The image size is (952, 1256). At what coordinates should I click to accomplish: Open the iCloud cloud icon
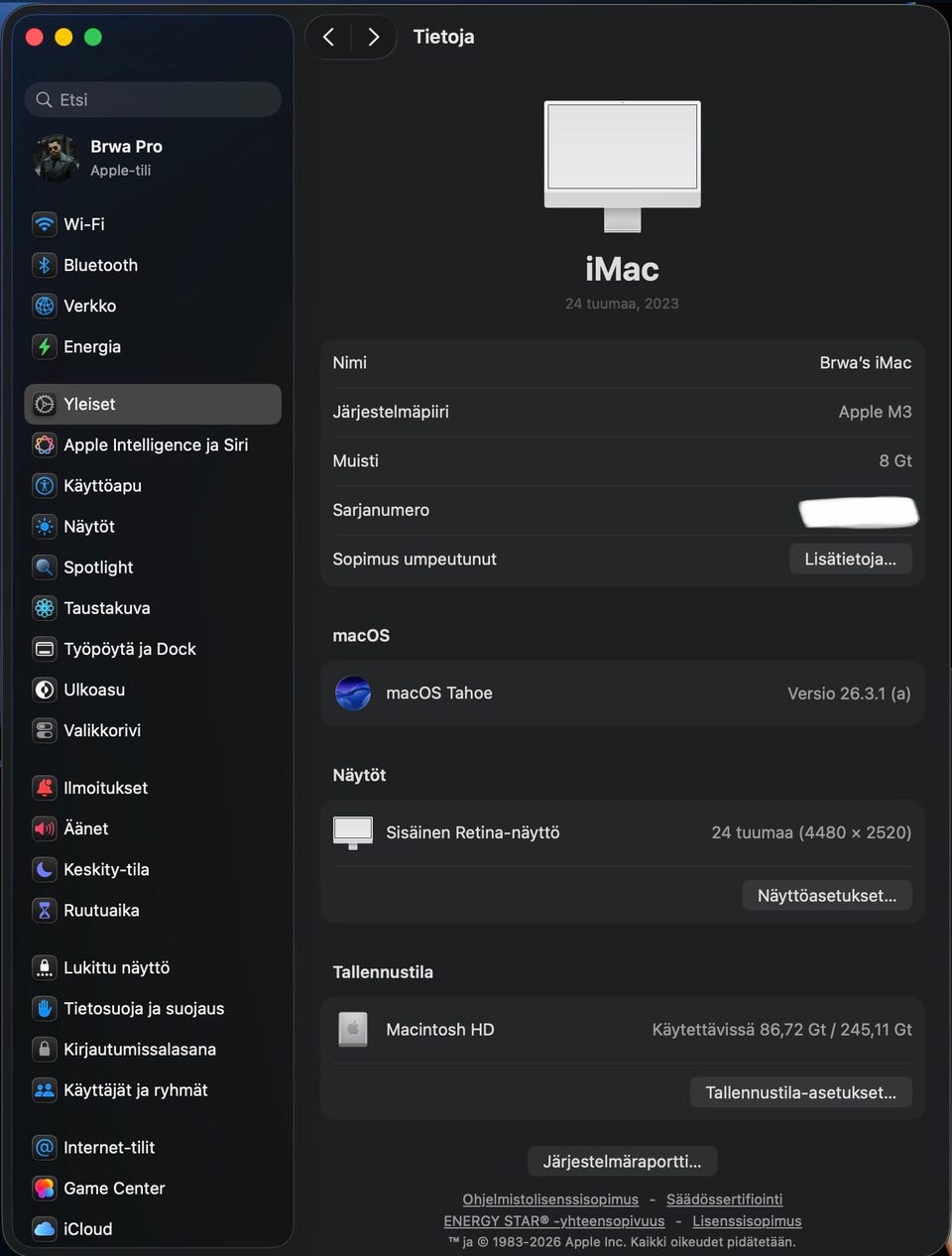pos(45,1228)
